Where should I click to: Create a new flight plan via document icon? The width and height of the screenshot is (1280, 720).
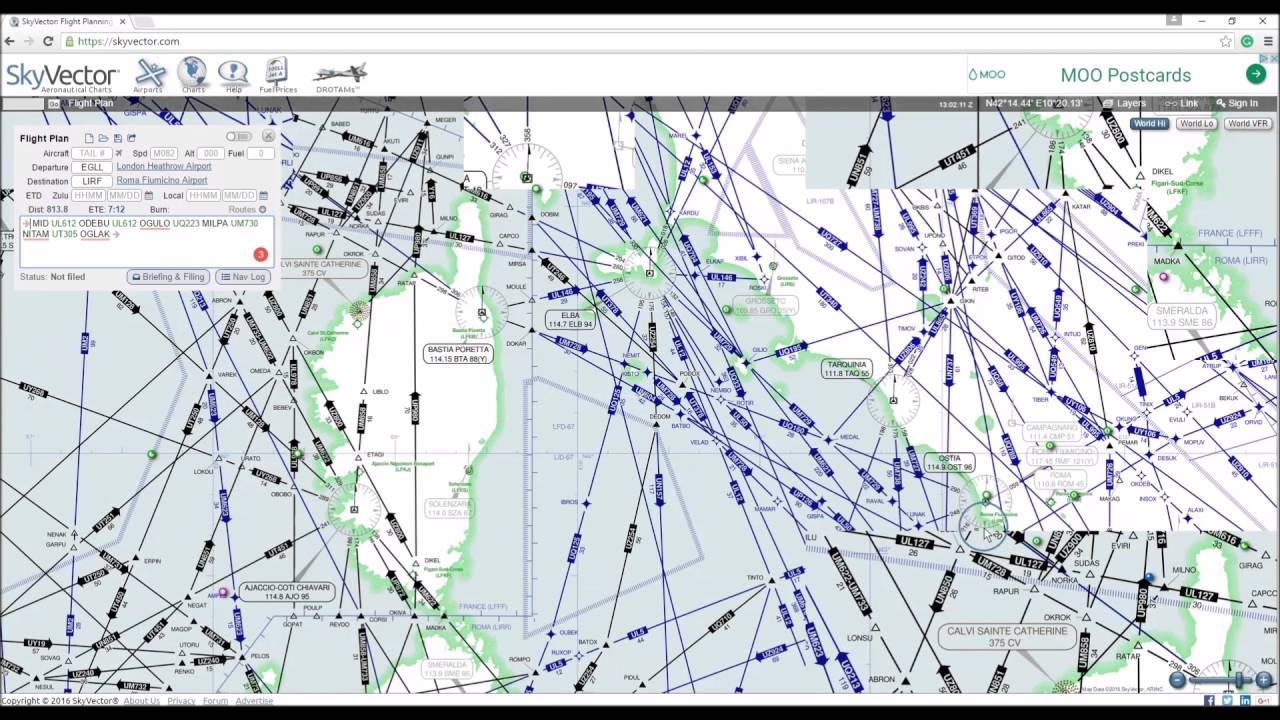coord(89,137)
